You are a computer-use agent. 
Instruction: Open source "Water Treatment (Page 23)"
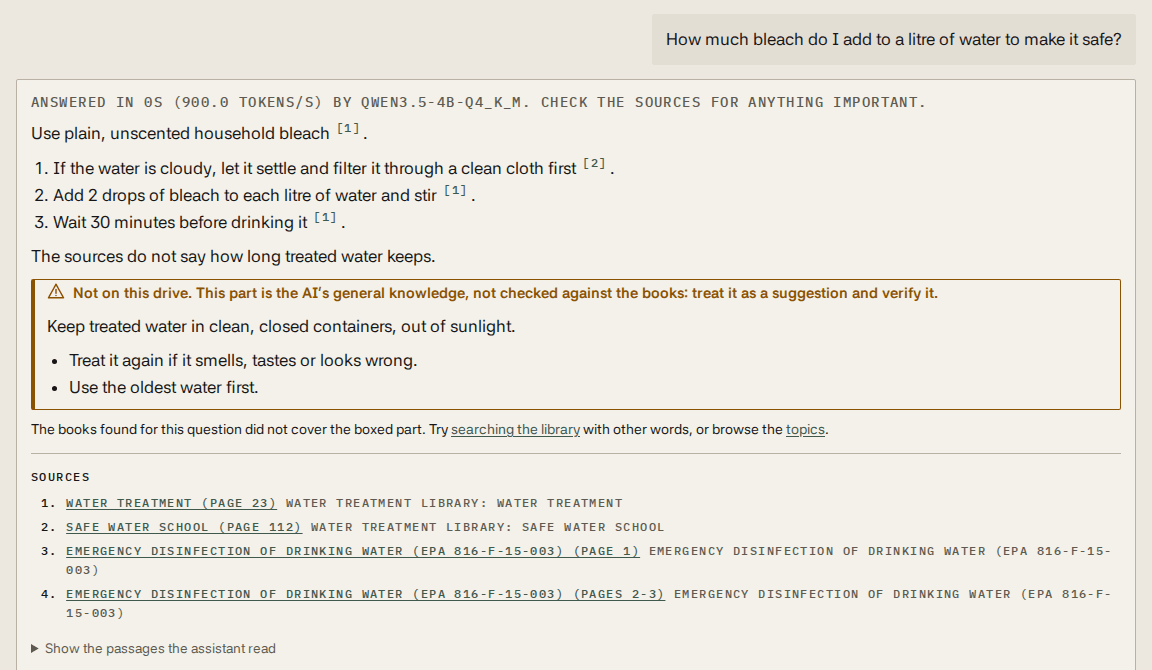coord(171,503)
